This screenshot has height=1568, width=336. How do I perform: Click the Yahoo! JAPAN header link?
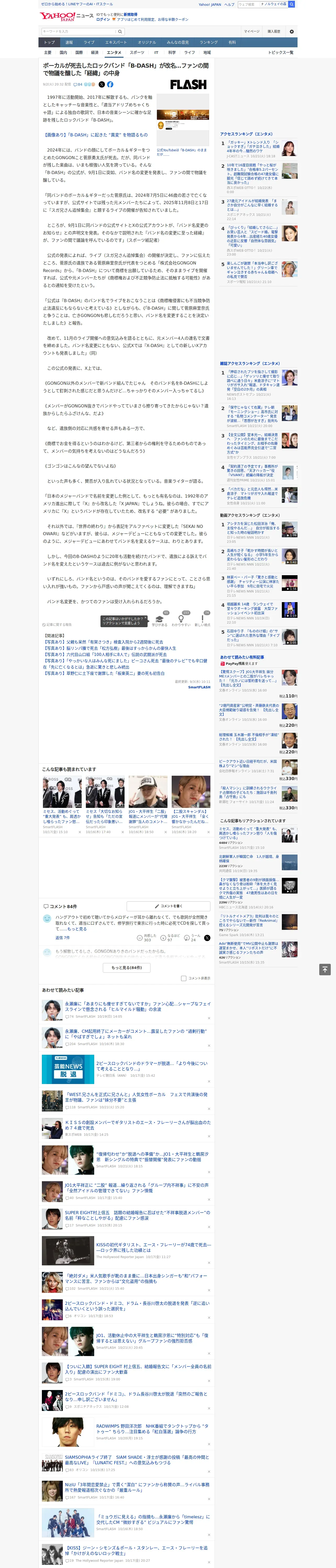point(210,4)
